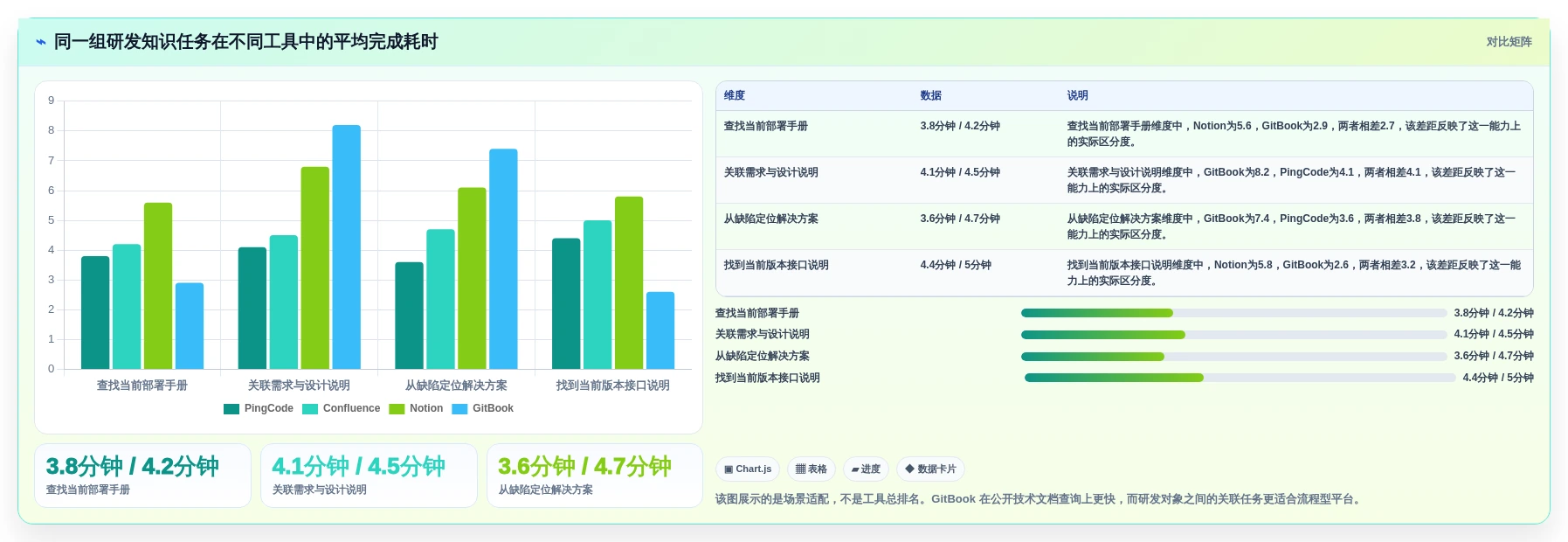Select the 数据卡片 chip
This screenshot has height=542, width=1568.
coord(930,469)
